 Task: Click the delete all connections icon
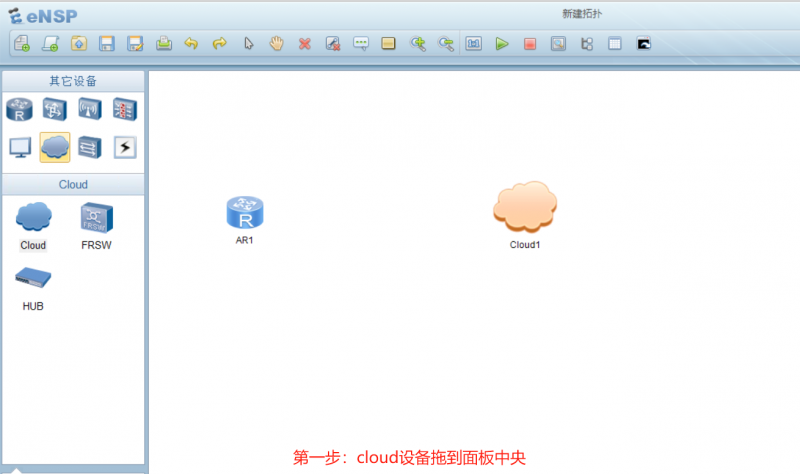click(x=333, y=44)
